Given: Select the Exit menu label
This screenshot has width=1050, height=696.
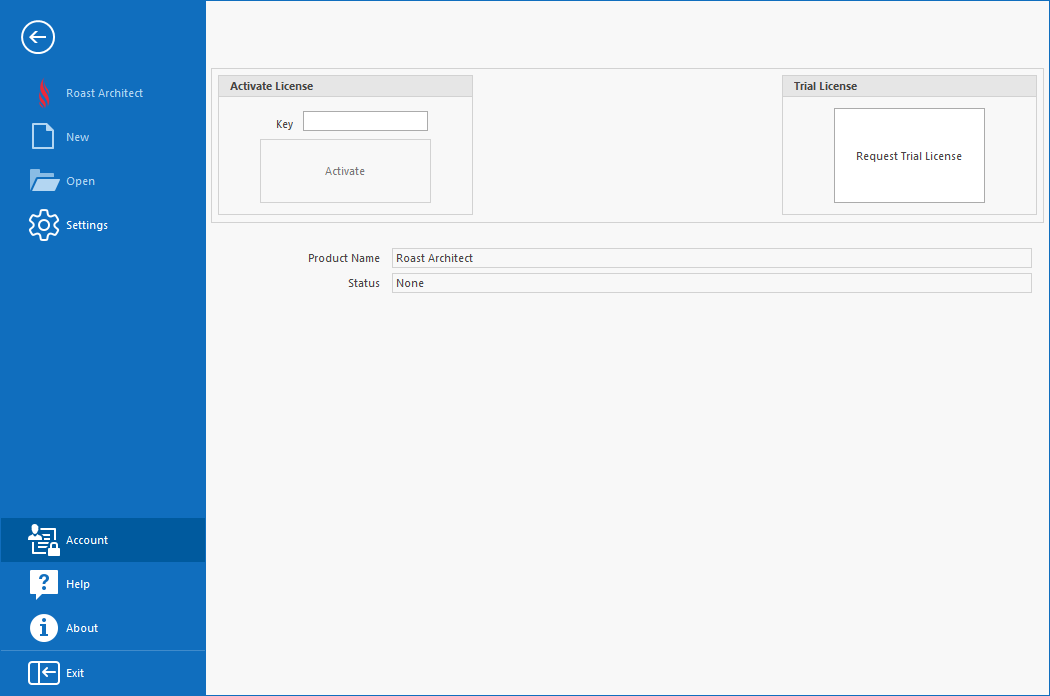Looking at the screenshot, I should 75,673.
